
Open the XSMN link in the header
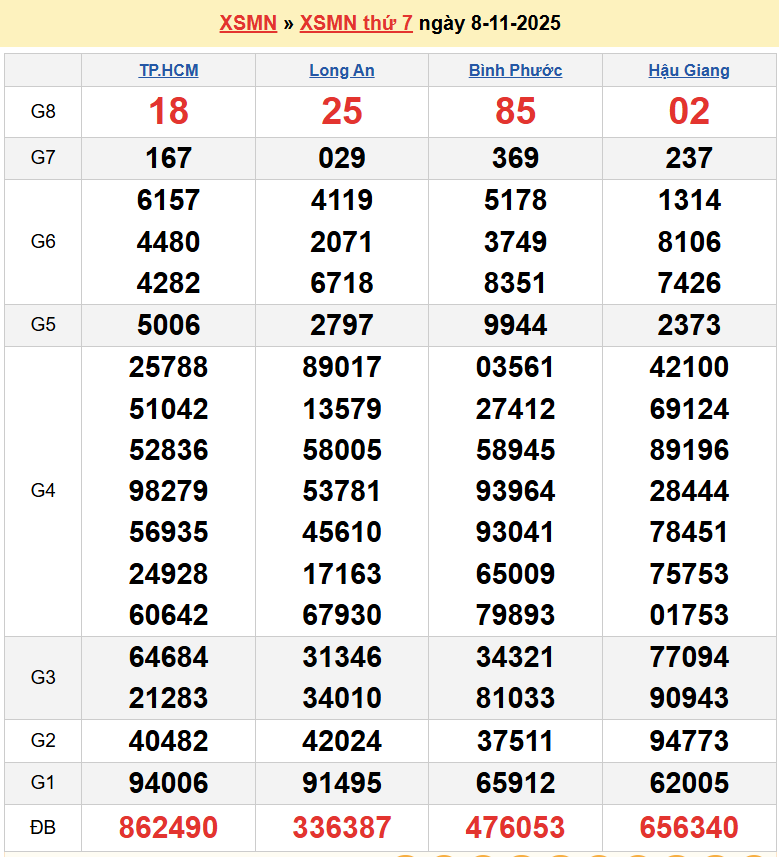(248, 23)
